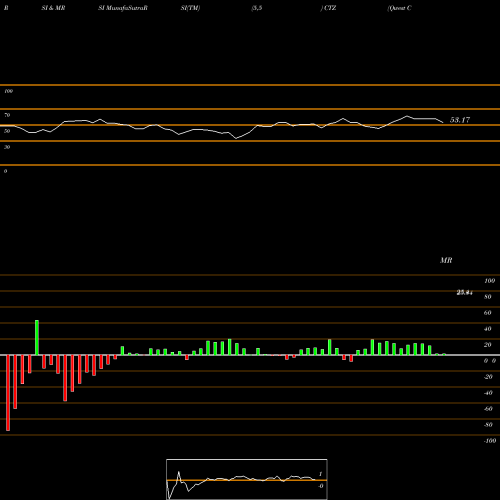This screenshot has width=500, height=500.
Task: Click the 'SI MunafaSutraR' header text
Action: 123,8
